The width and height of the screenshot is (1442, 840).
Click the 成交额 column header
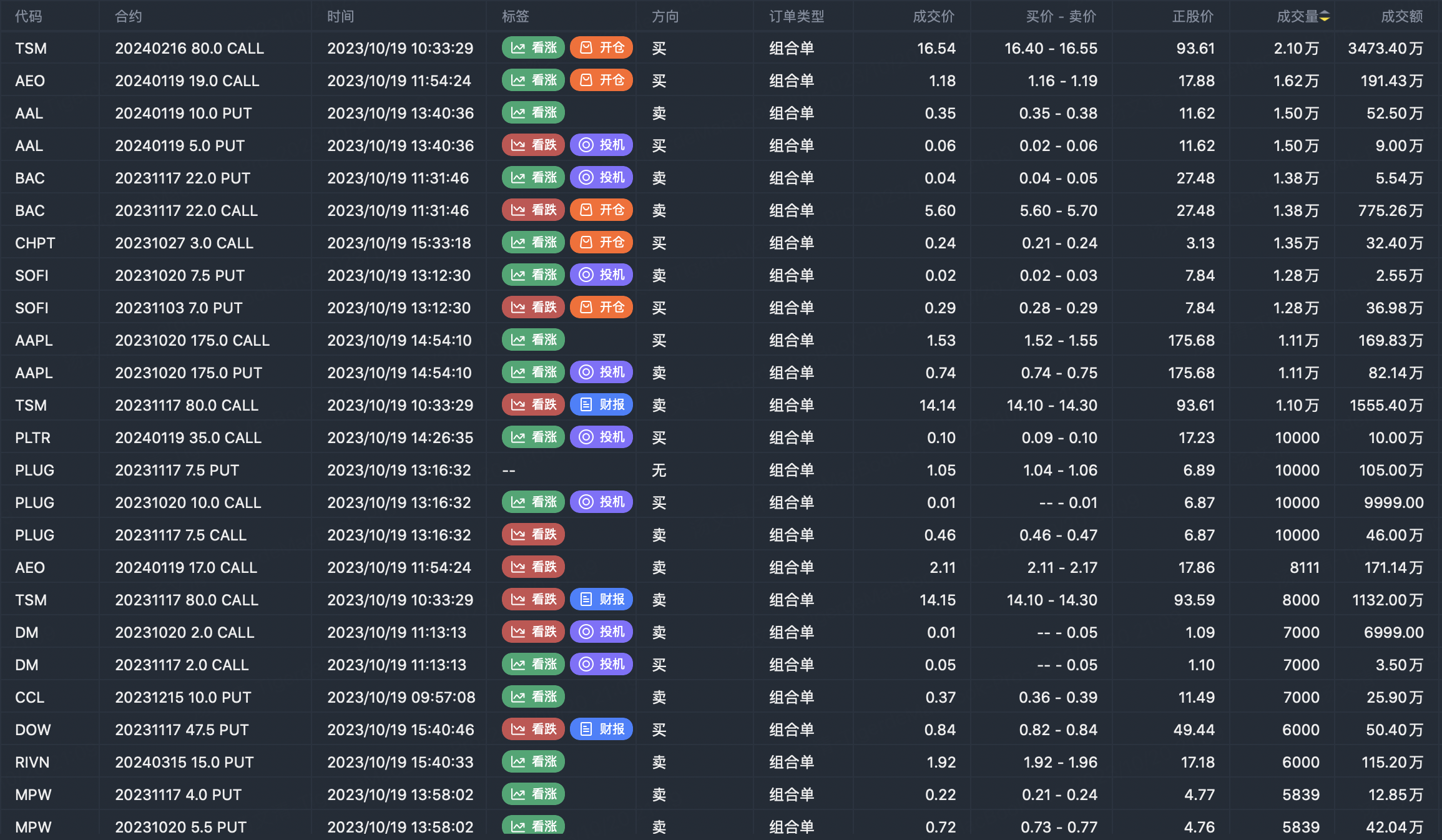click(1402, 17)
